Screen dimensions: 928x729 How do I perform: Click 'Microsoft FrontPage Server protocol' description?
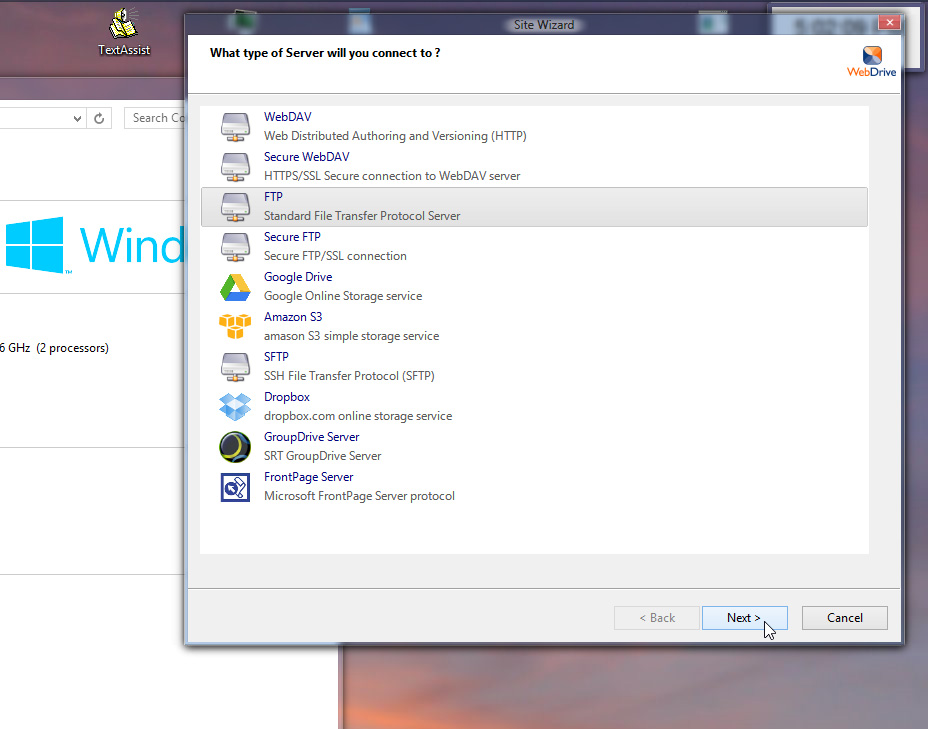pyautogui.click(x=359, y=496)
